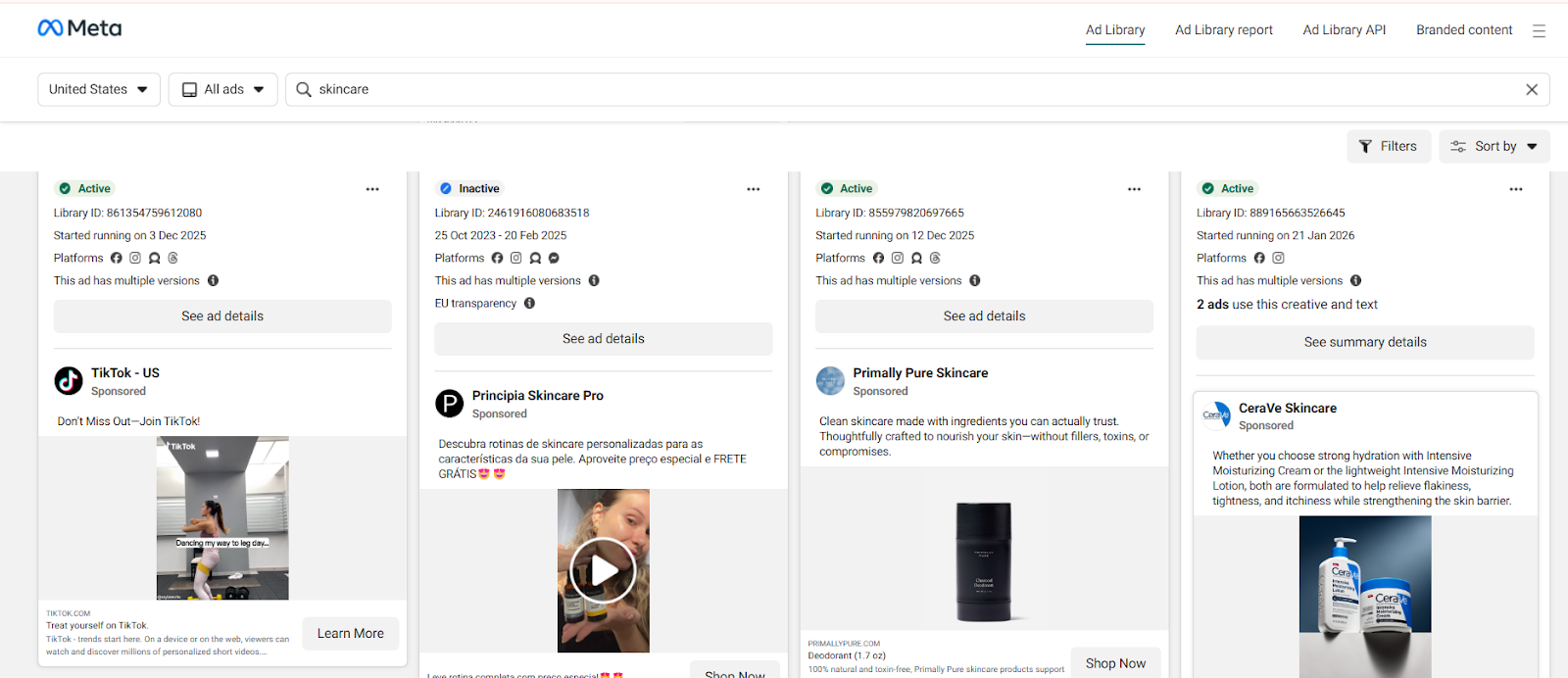Click See summary details for the CeraVe ad
This screenshot has width=1568, height=678.
coord(1365,342)
